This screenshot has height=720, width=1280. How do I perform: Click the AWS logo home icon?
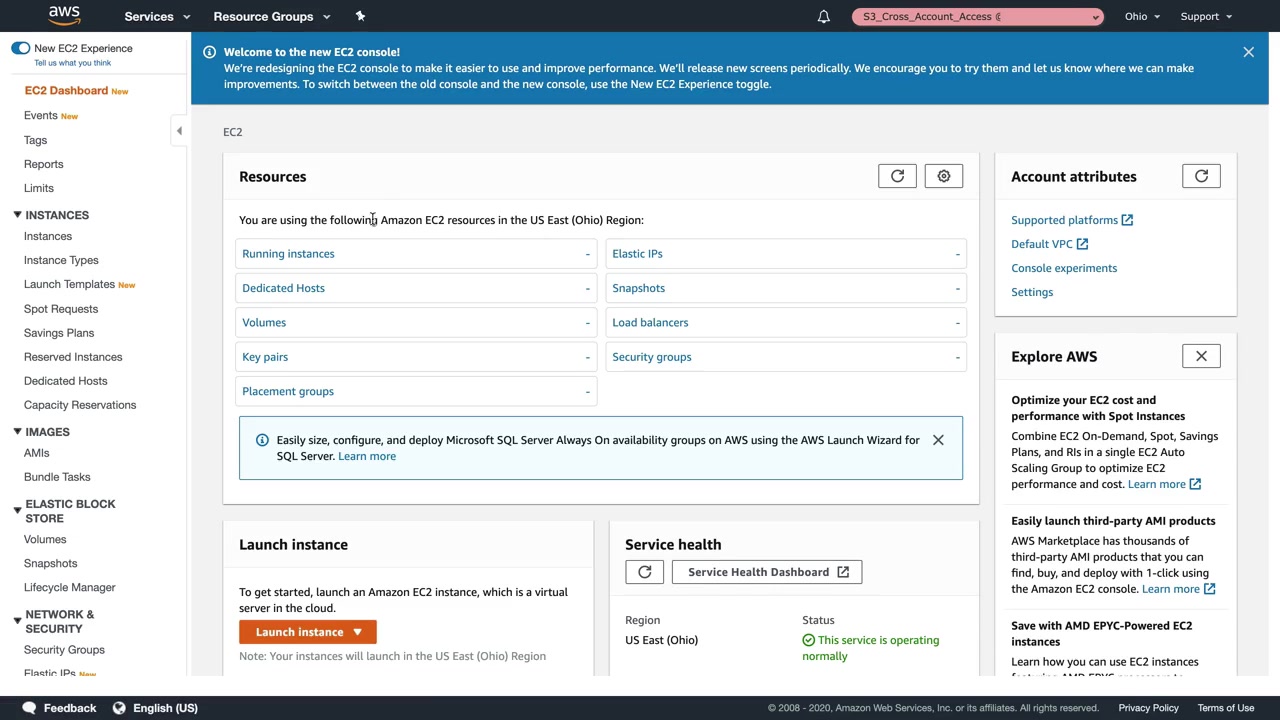click(64, 16)
